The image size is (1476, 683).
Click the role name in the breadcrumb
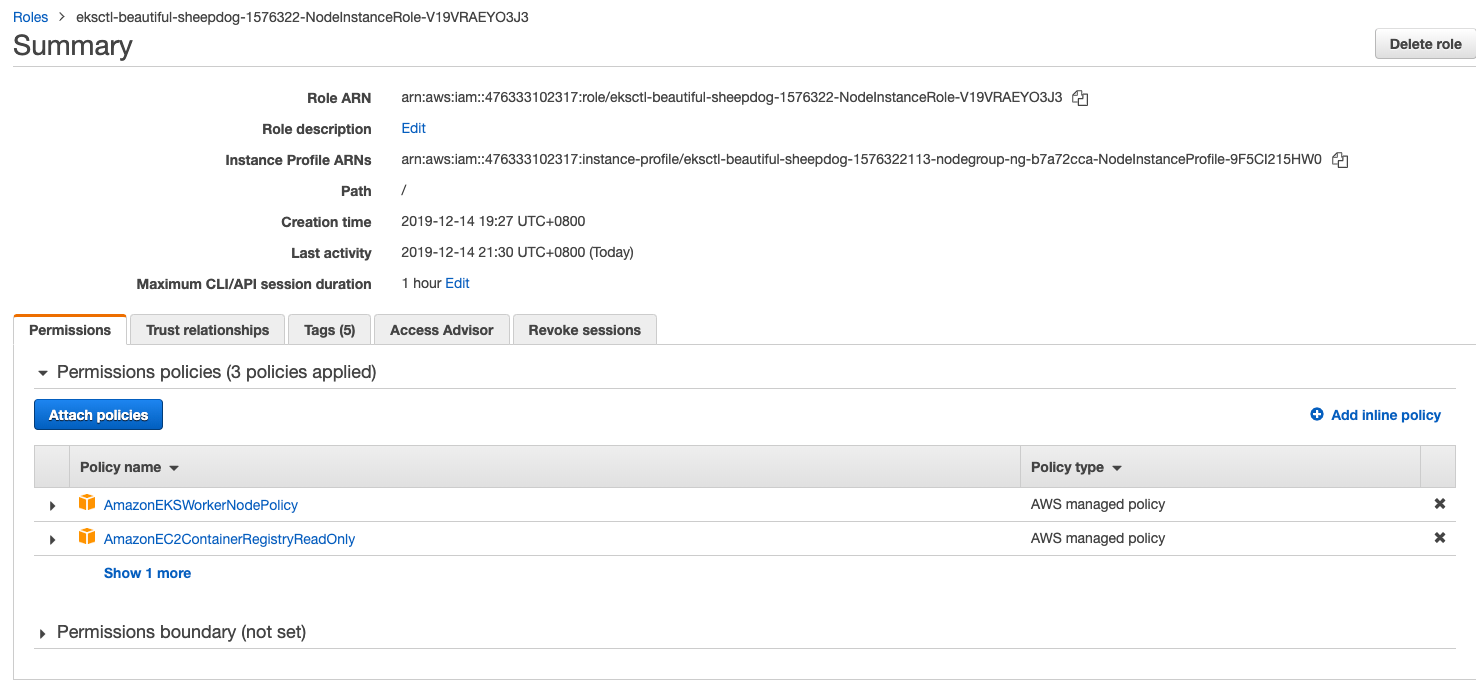tap(302, 17)
